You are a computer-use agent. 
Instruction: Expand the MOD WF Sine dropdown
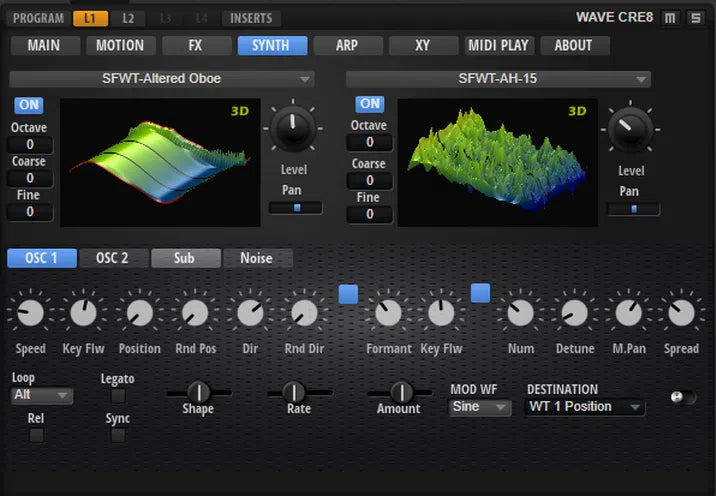[480, 407]
